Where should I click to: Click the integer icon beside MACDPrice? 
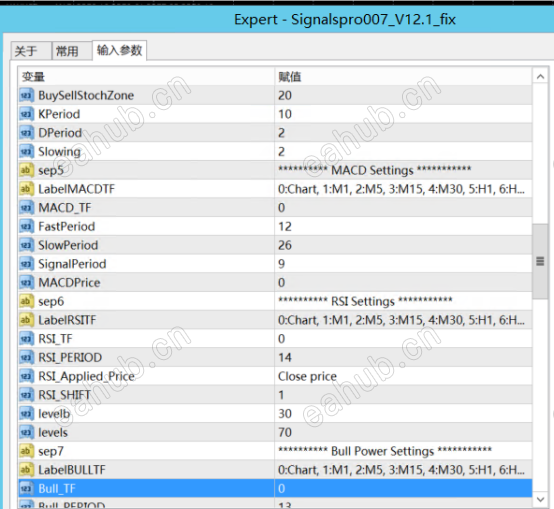click(x=26, y=283)
